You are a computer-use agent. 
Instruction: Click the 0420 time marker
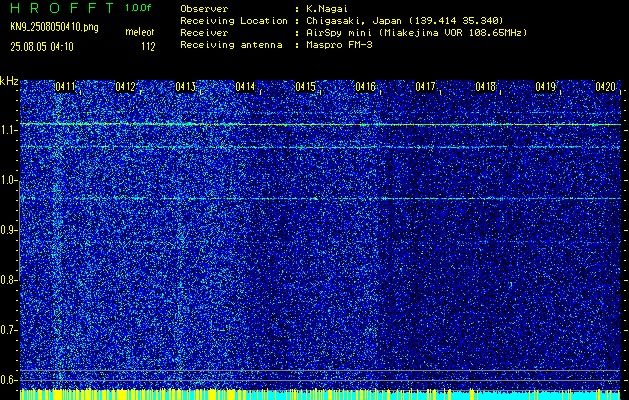coord(605,86)
